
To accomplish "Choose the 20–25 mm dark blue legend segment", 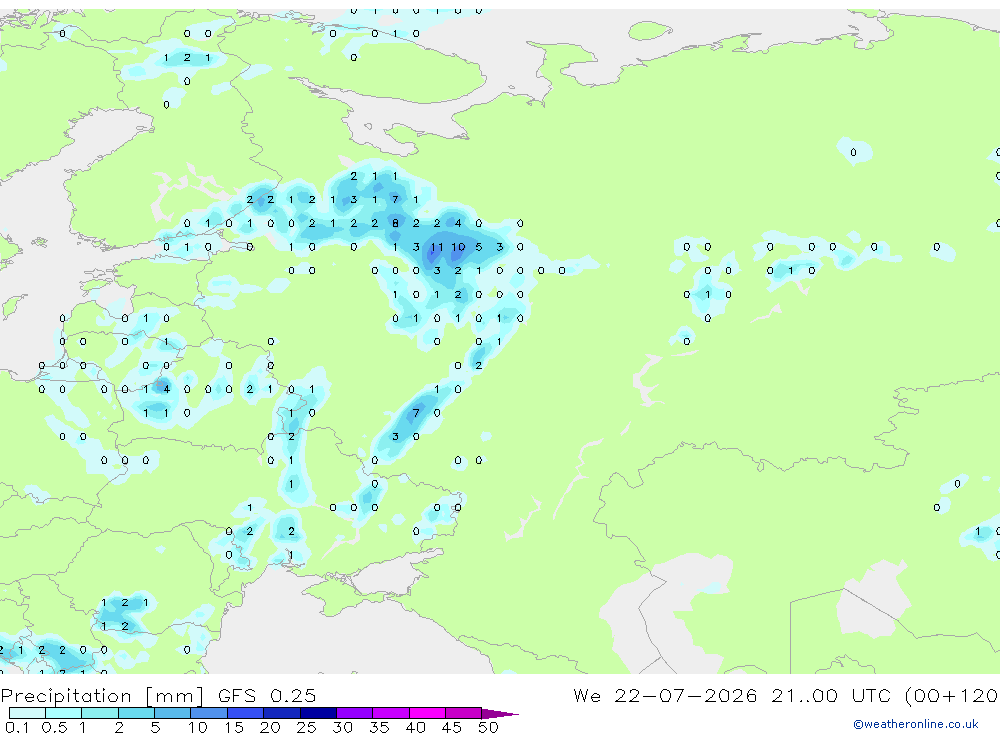I will pos(281,713).
